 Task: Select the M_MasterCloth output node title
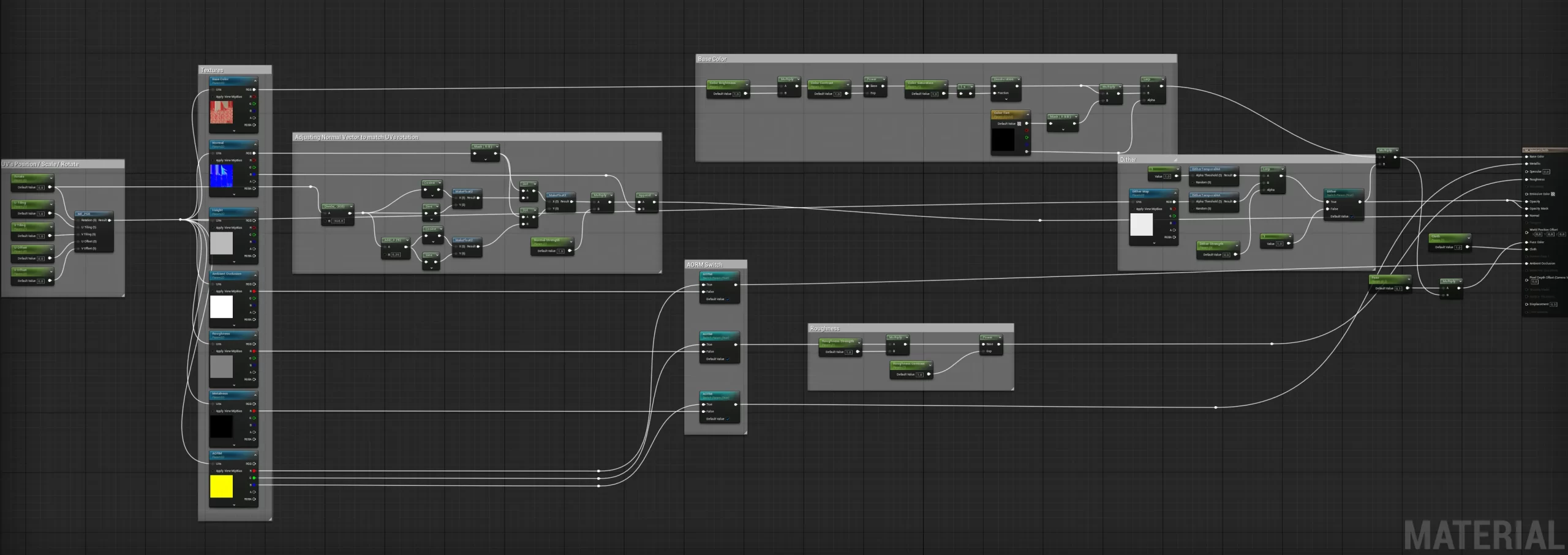click(x=1537, y=150)
